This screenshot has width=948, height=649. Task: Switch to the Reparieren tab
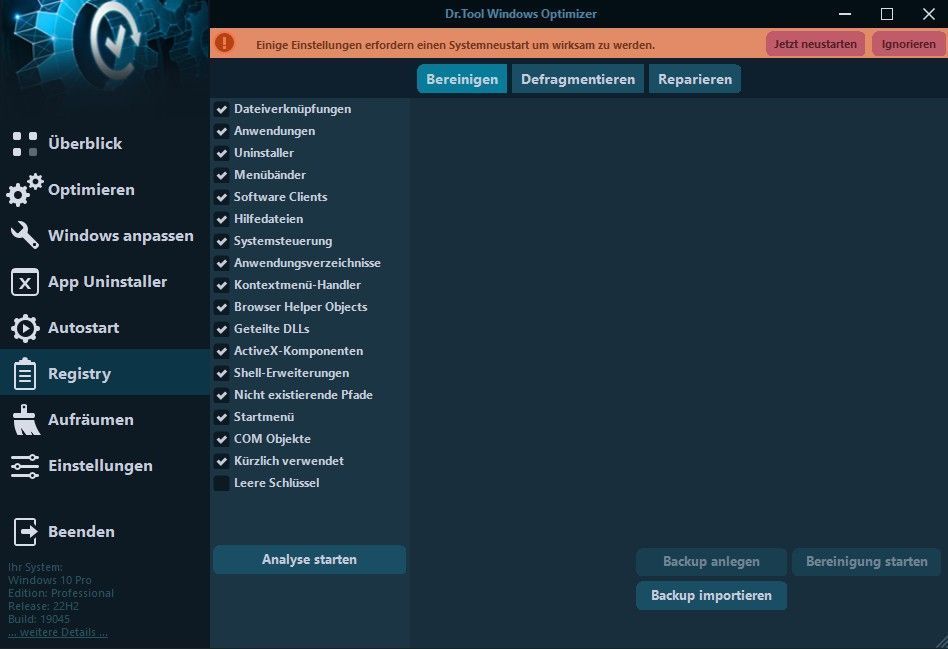tap(695, 79)
